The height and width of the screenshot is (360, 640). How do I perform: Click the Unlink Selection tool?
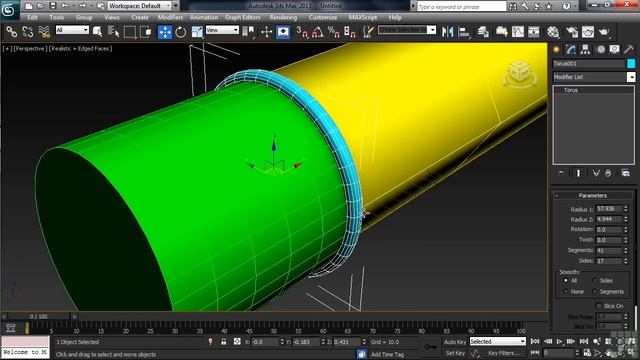coord(27,31)
